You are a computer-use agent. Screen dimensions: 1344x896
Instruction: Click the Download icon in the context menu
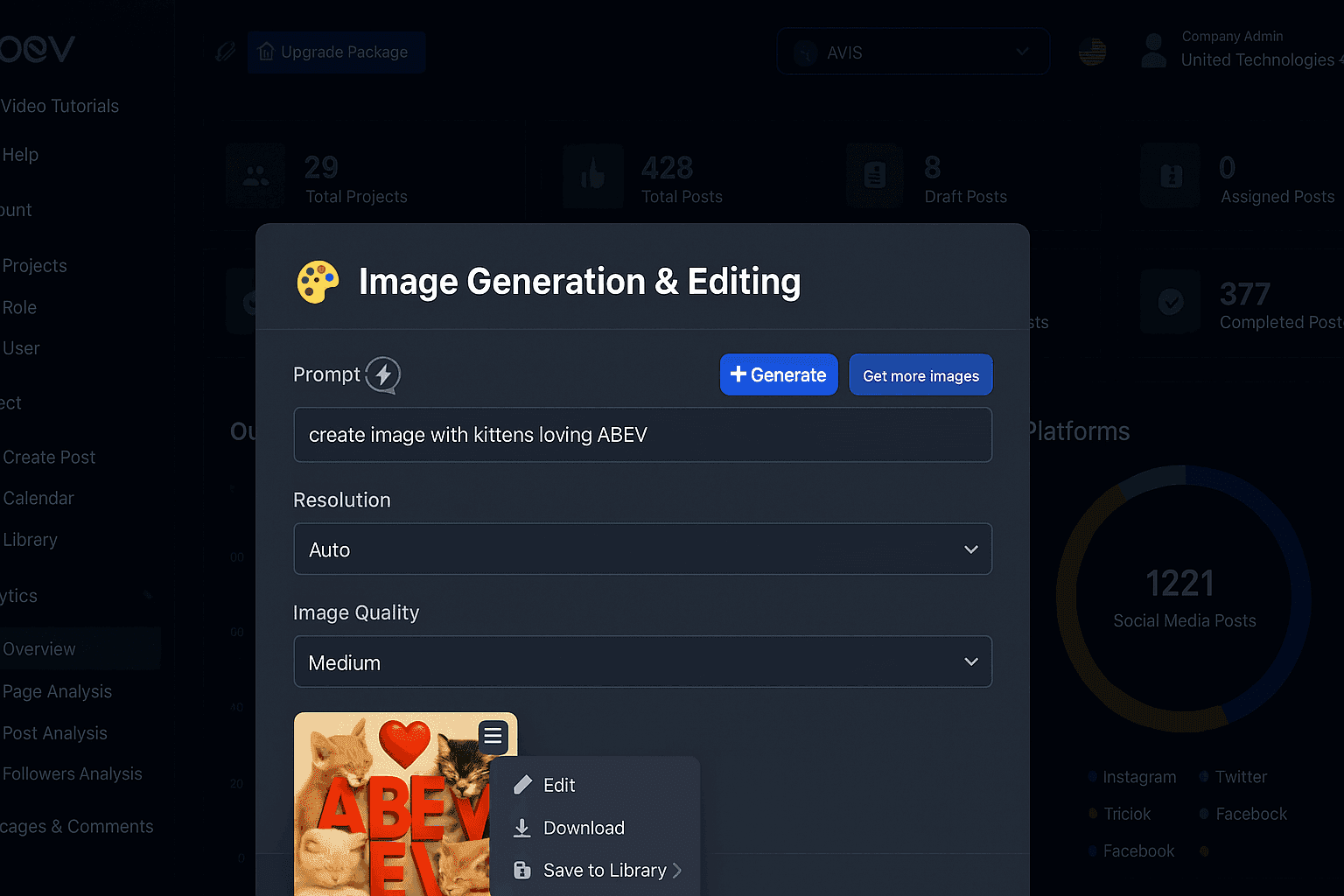[x=523, y=827]
